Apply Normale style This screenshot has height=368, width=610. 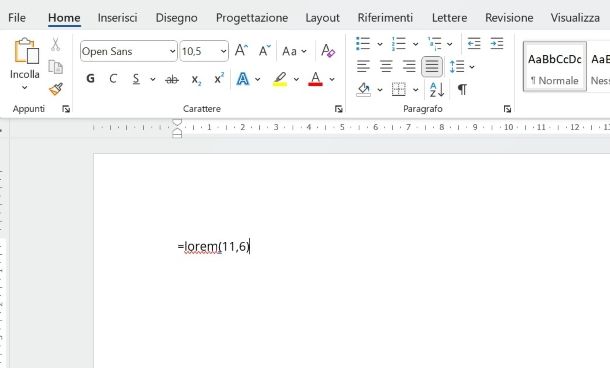pos(555,67)
